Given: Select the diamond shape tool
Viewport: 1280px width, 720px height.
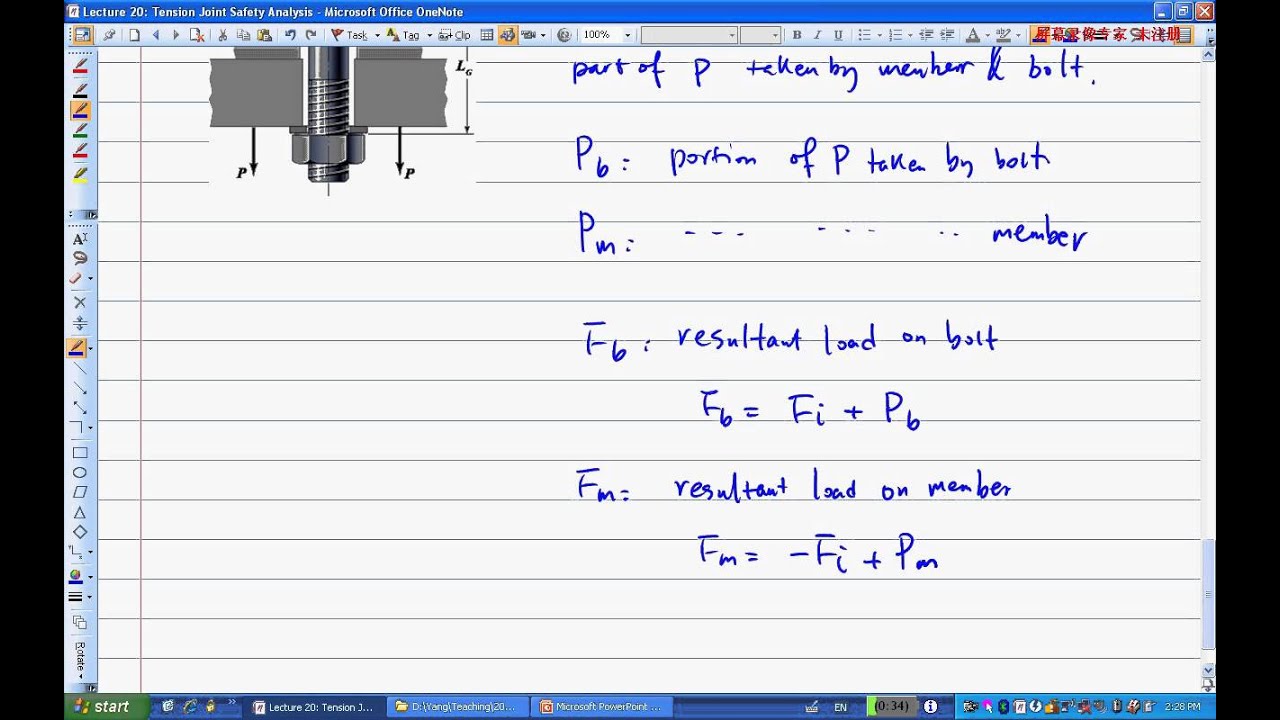Looking at the screenshot, I should [80, 532].
